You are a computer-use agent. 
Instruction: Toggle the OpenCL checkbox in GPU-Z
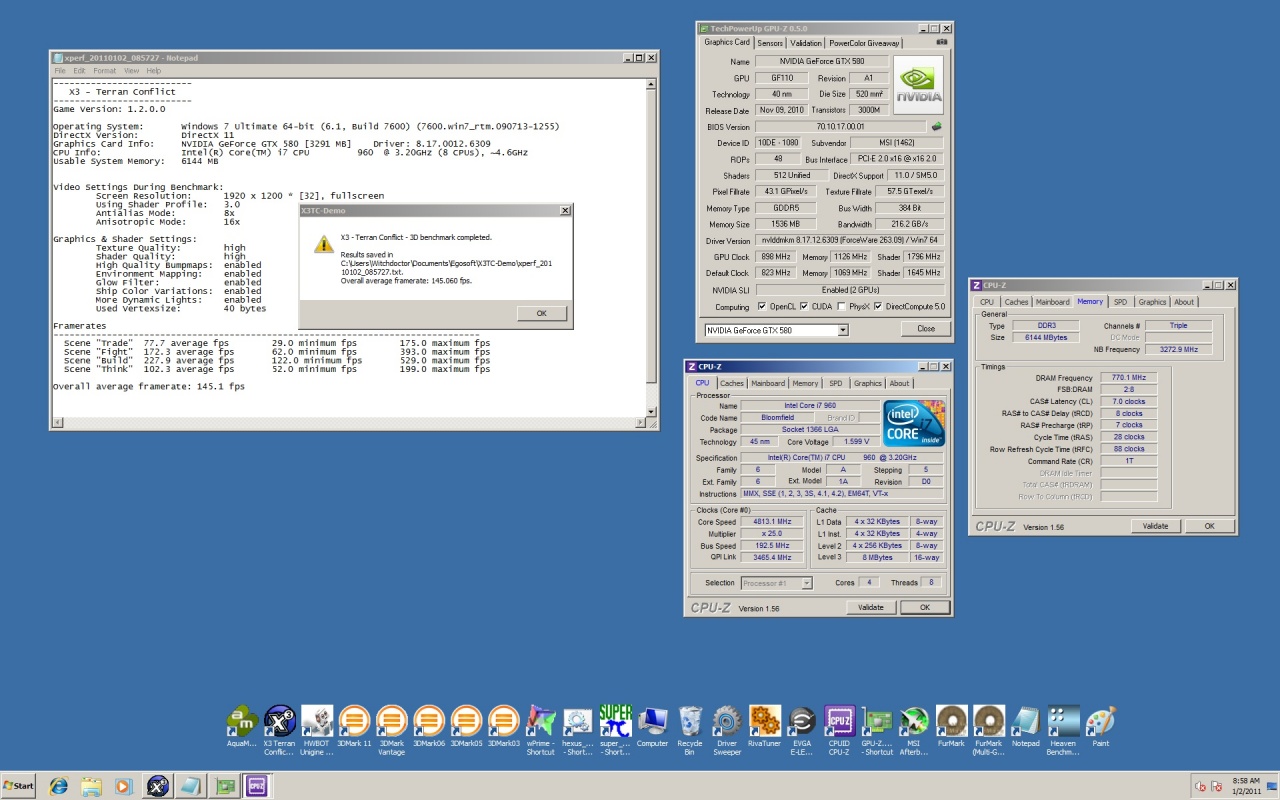pos(763,307)
